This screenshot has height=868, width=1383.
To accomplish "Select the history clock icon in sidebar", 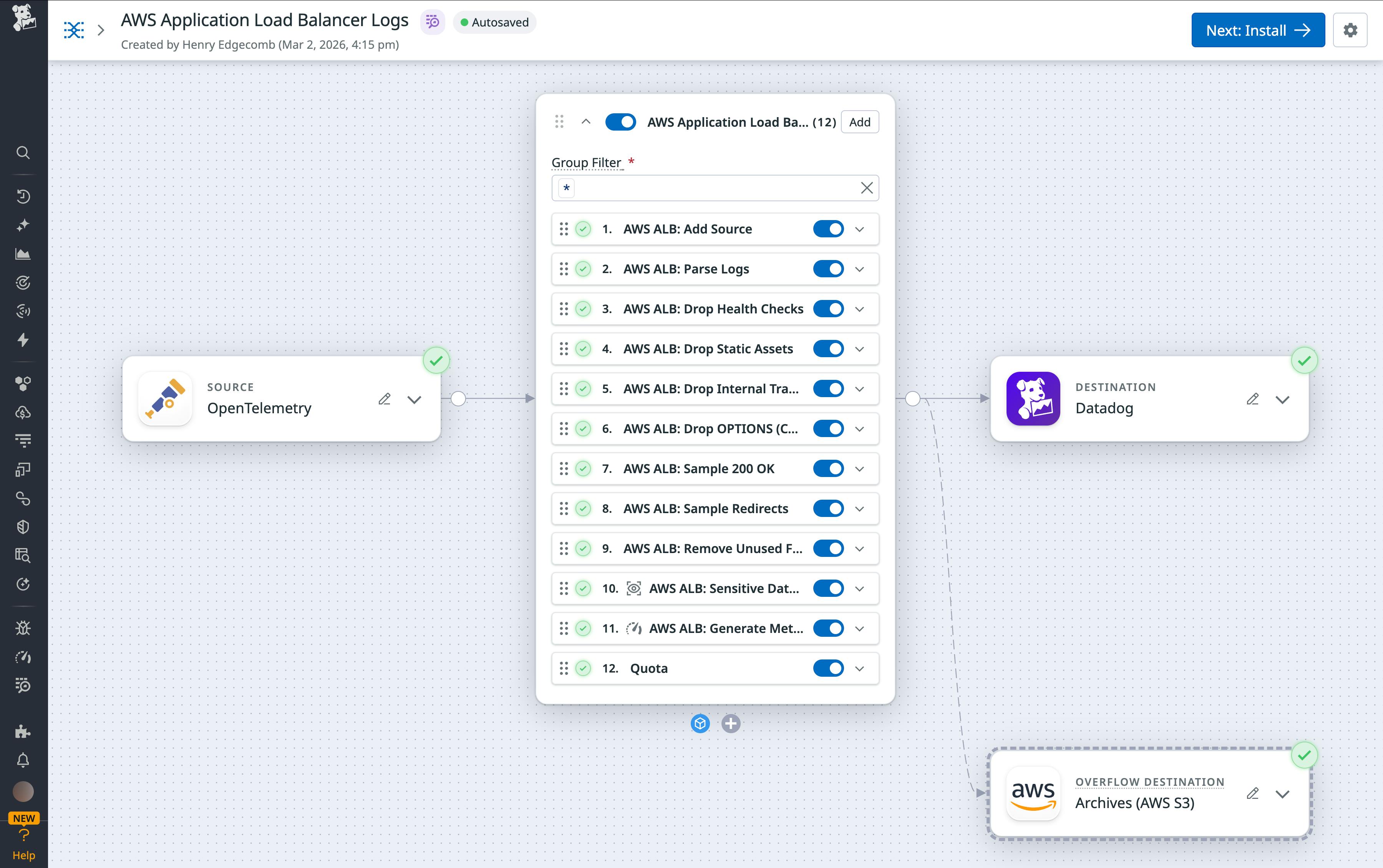I will coord(23,196).
